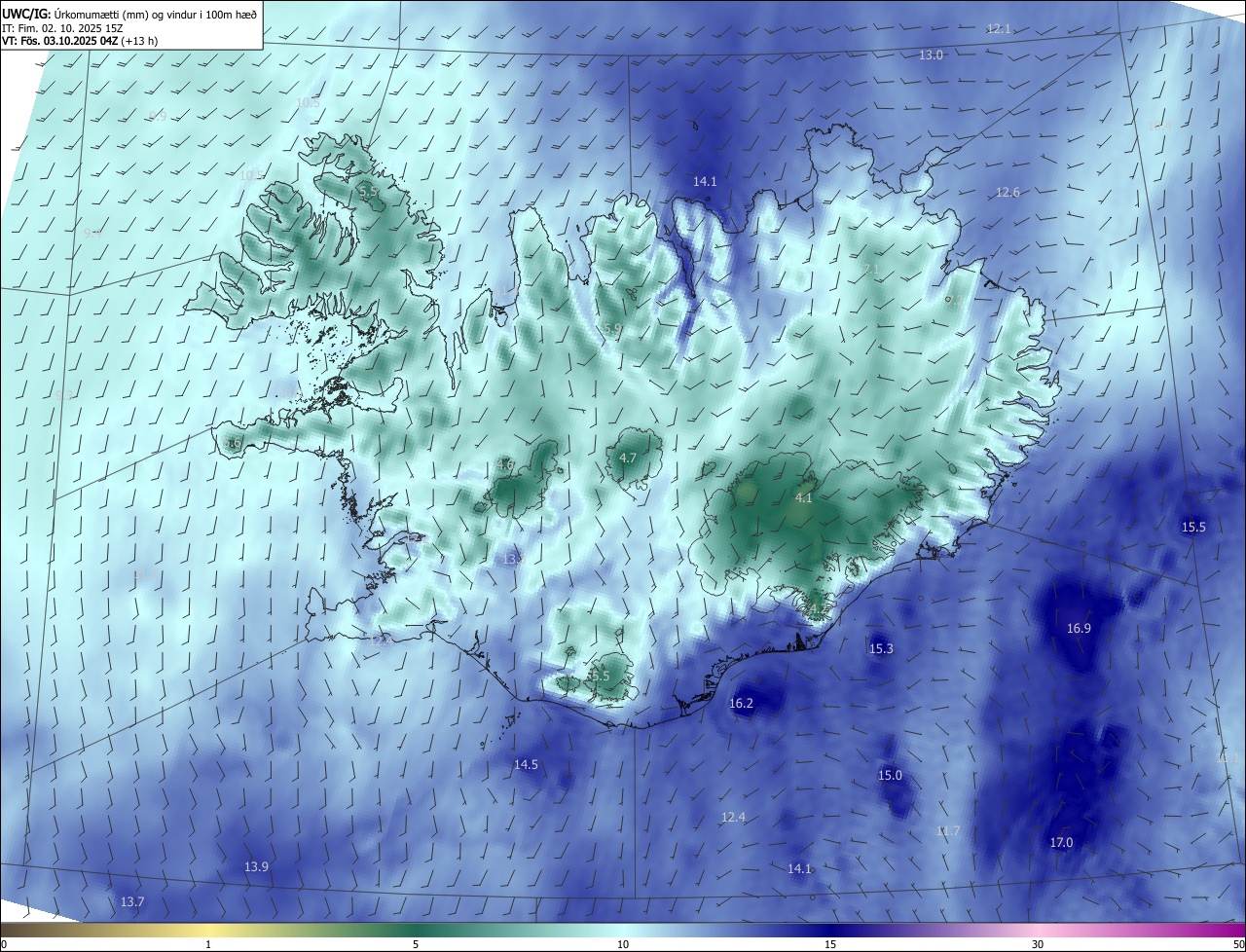
Task: Click the "0" tick label on the scale
Action: (x=4, y=944)
